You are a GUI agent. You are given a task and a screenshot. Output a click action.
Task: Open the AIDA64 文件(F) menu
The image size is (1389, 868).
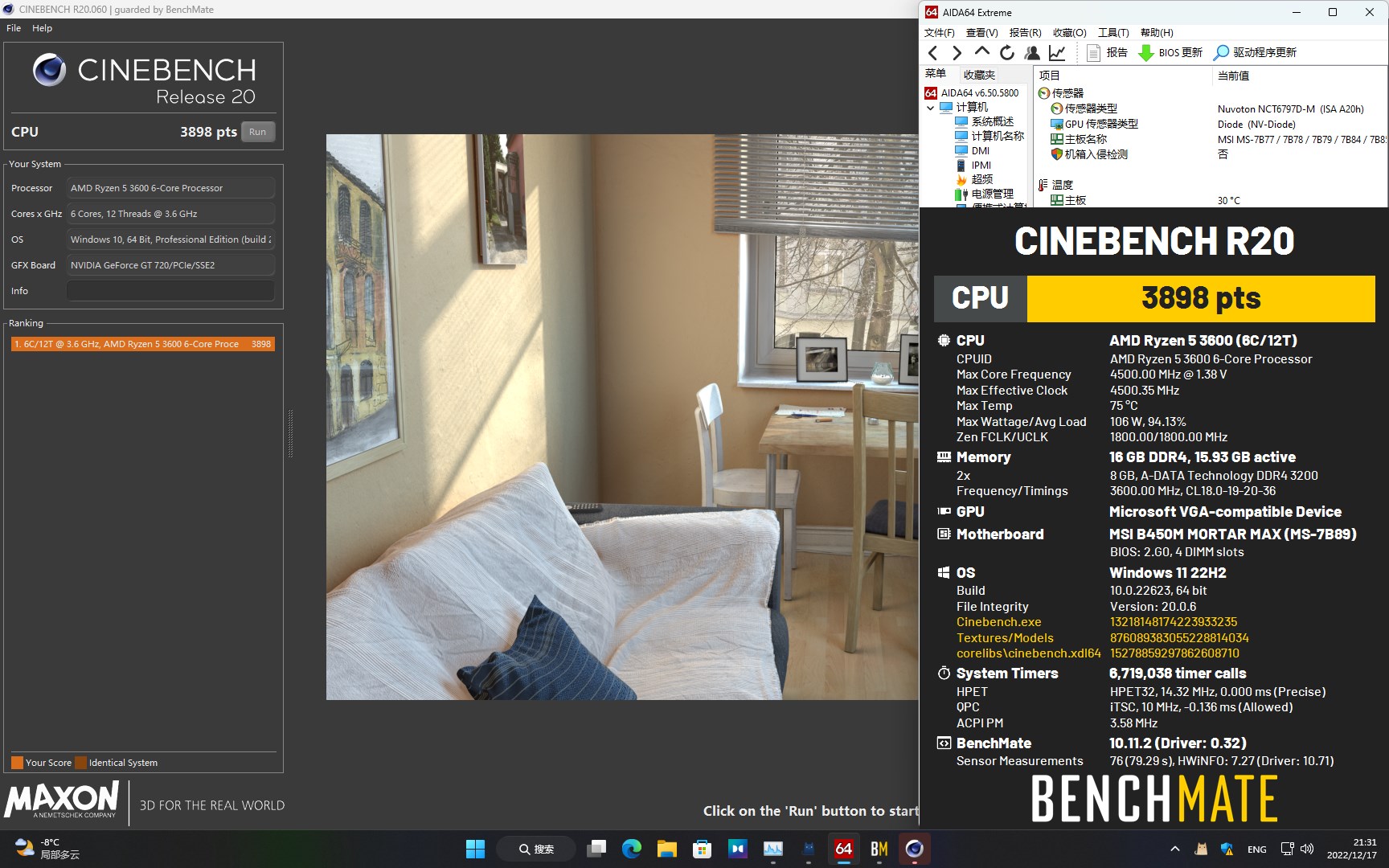click(x=939, y=33)
